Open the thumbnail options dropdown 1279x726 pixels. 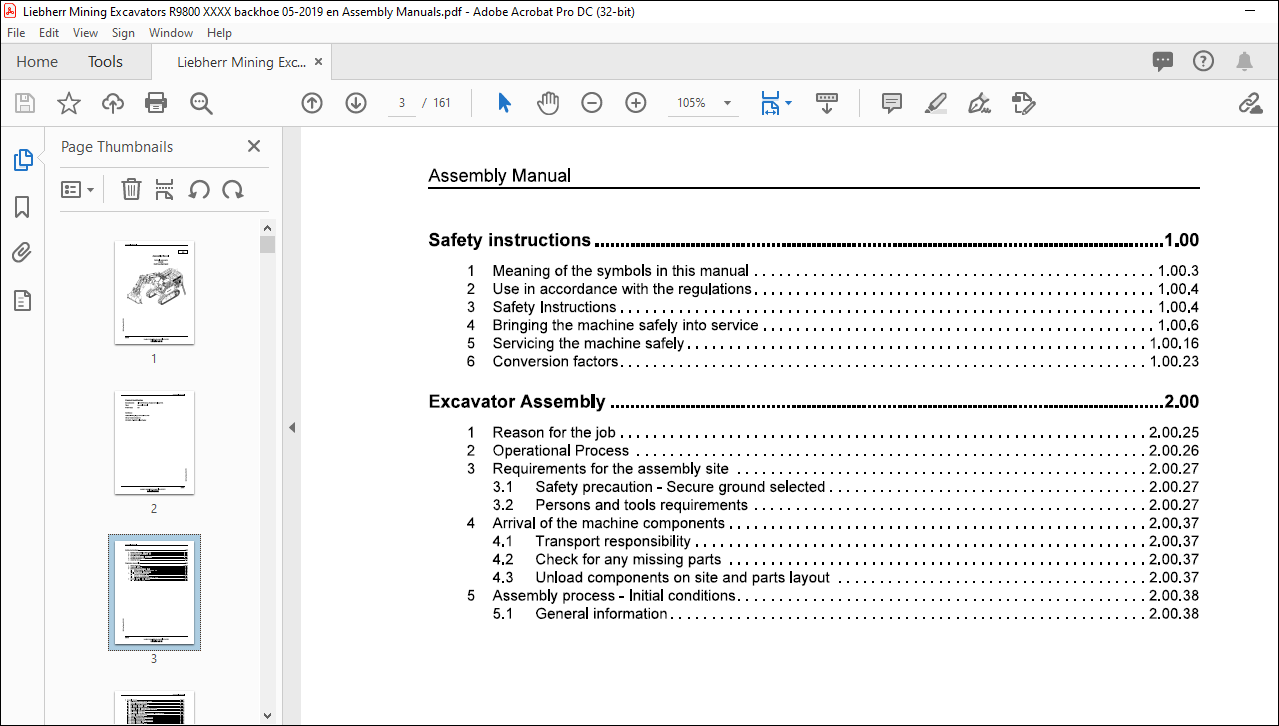click(77, 189)
